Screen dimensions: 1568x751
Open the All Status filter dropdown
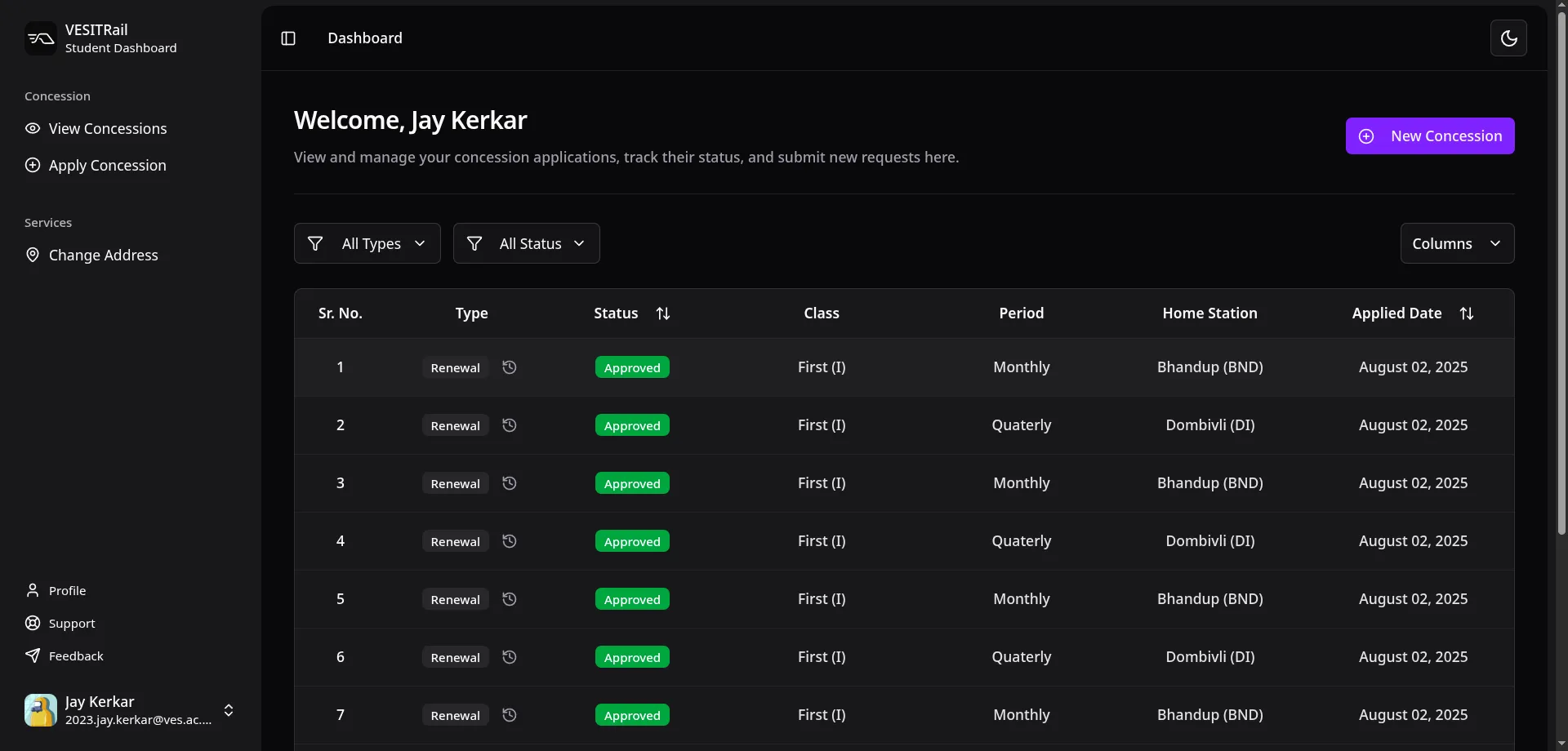pos(526,242)
